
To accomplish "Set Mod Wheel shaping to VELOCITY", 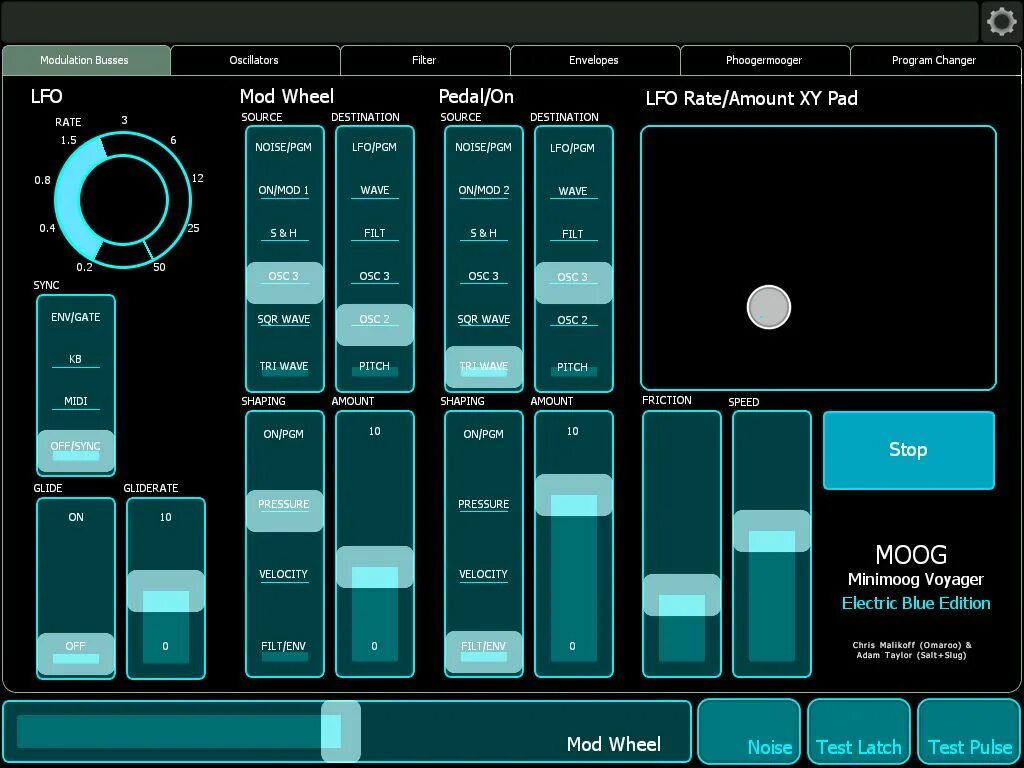I will click(x=283, y=575).
